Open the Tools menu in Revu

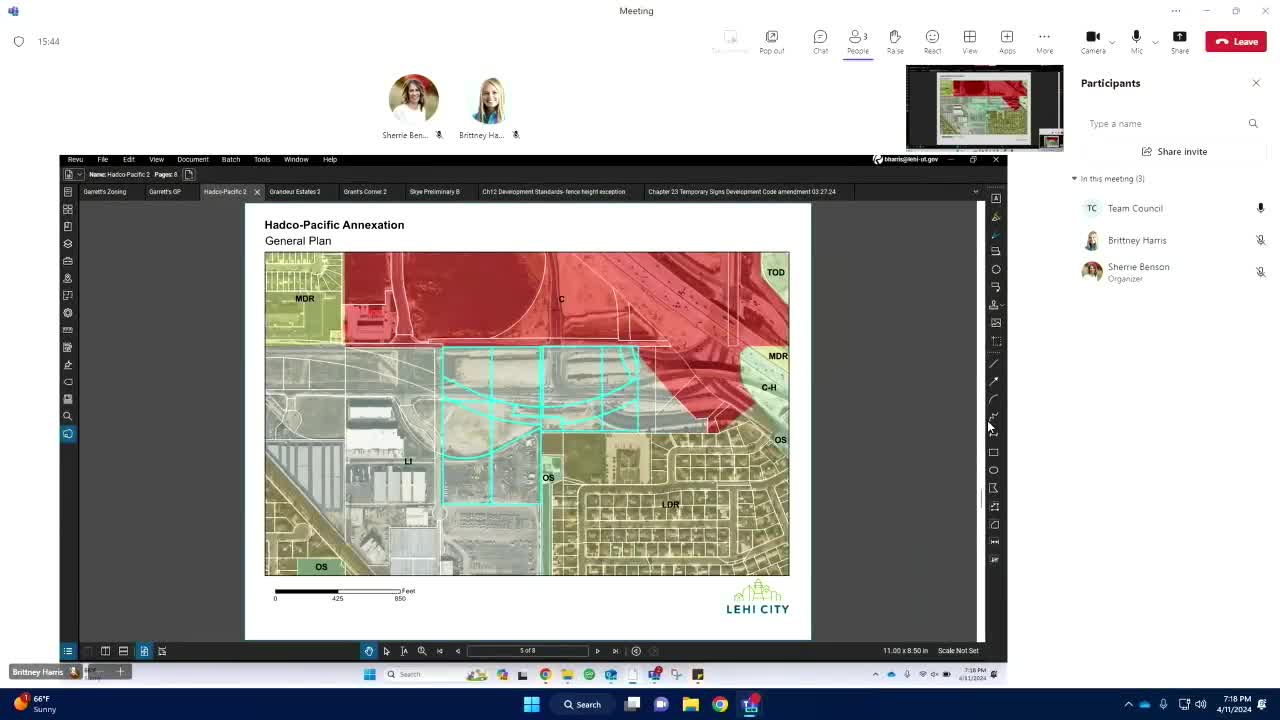click(262, 160)
